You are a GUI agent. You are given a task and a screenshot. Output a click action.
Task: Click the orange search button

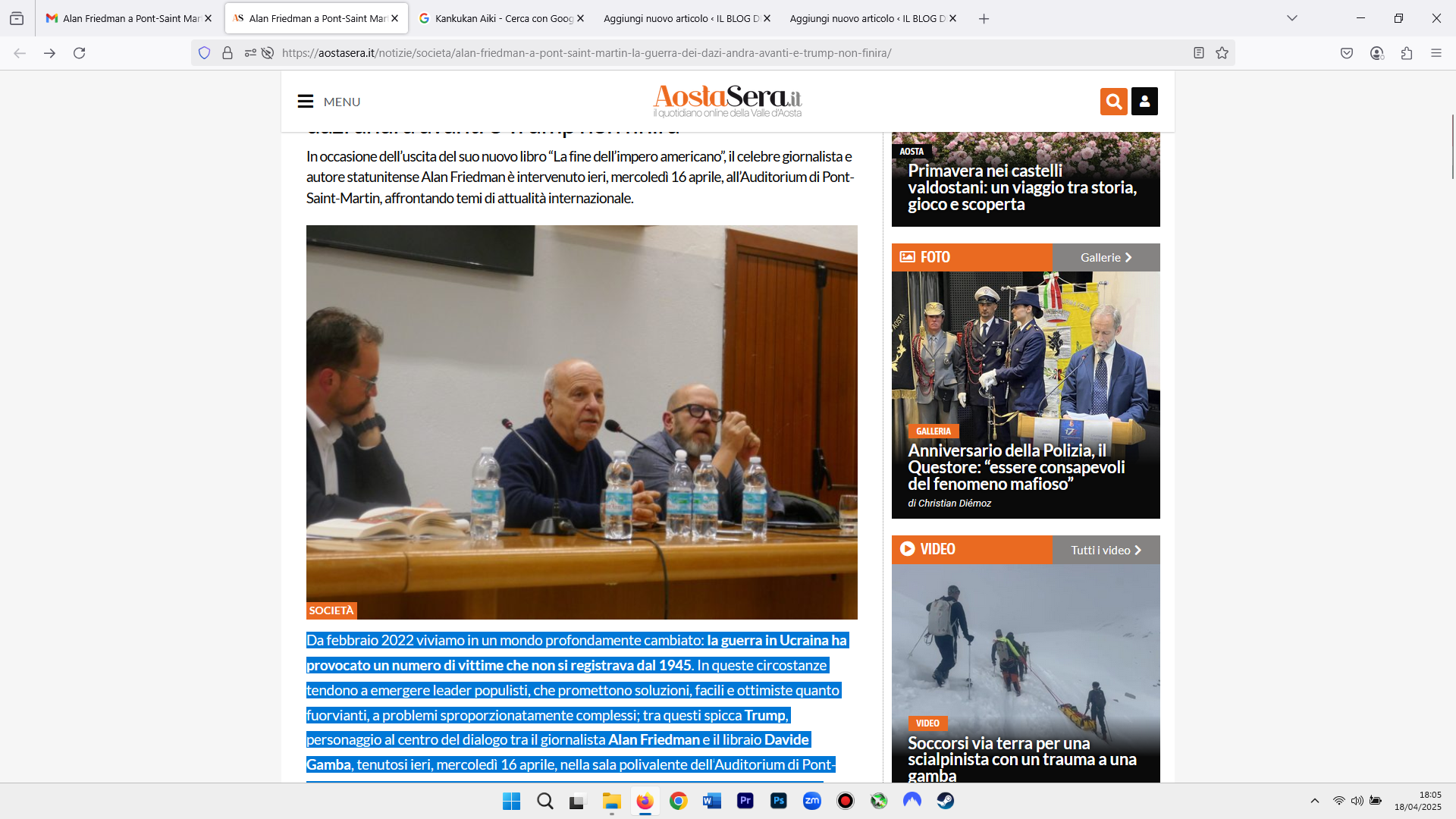coord(1113,102)
